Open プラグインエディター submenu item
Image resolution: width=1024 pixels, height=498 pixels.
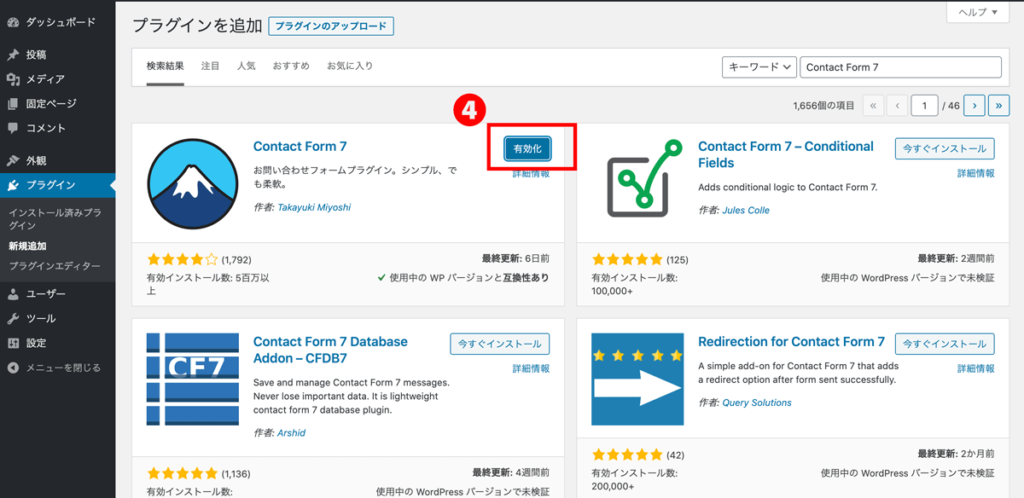(55, 266)
